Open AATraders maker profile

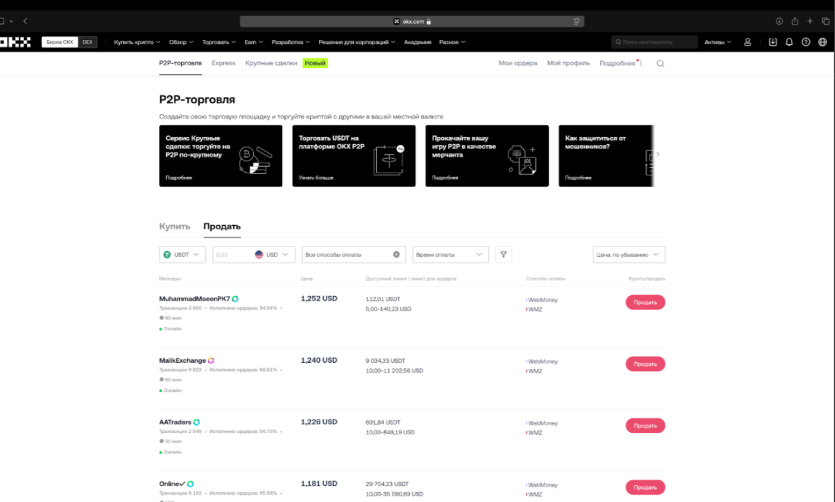[175, 422]
